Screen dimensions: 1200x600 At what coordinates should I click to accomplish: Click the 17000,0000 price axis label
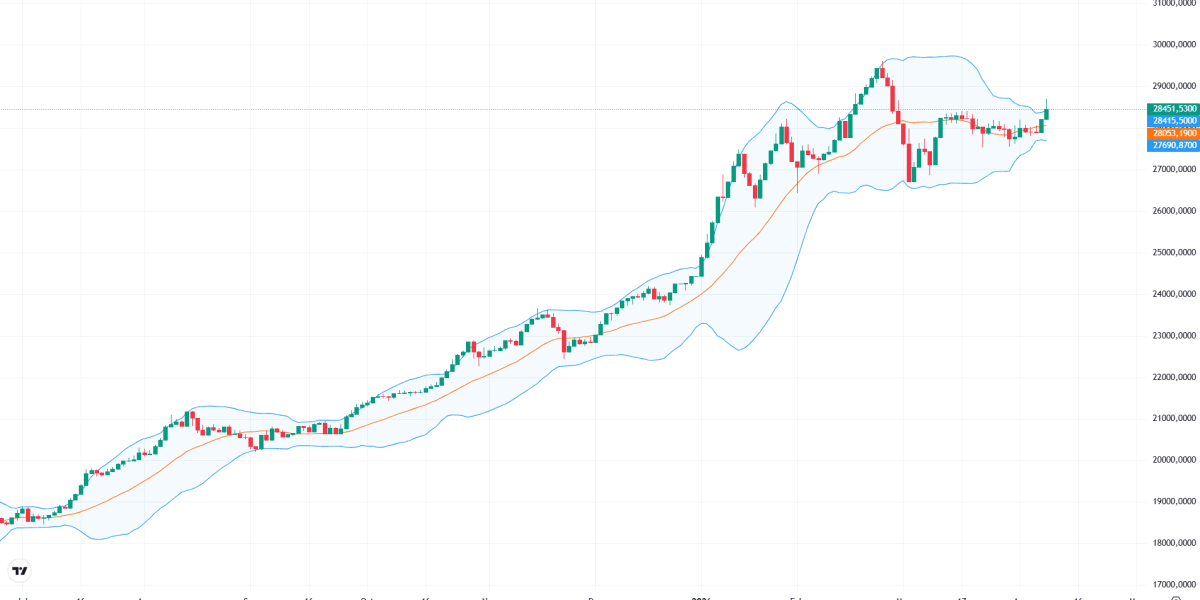pyautogui.click(x=1174, y=584)
